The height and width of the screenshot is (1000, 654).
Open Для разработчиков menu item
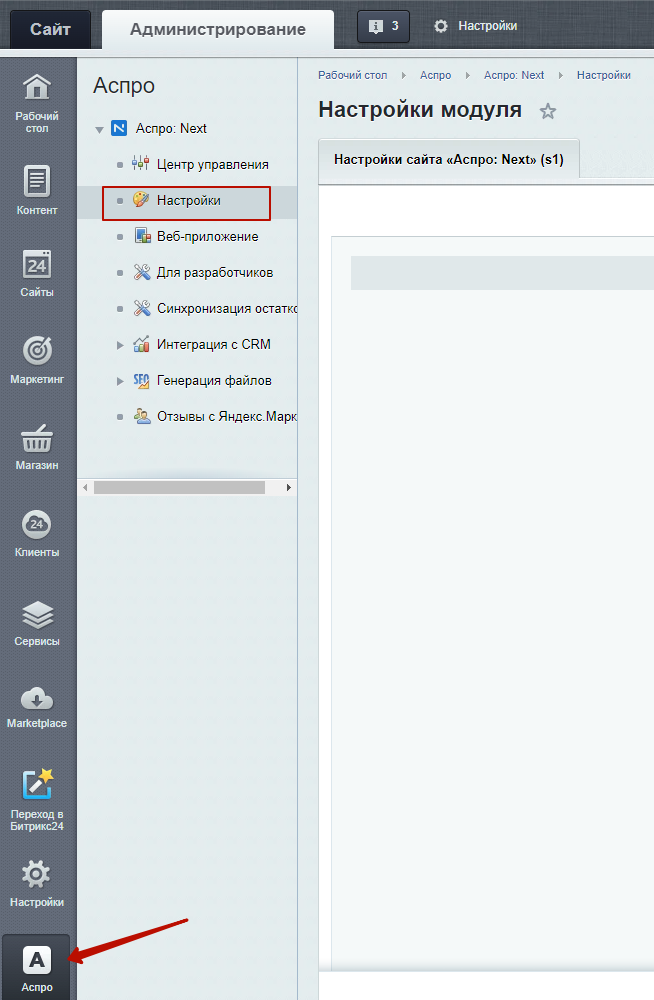pos(215,272)
